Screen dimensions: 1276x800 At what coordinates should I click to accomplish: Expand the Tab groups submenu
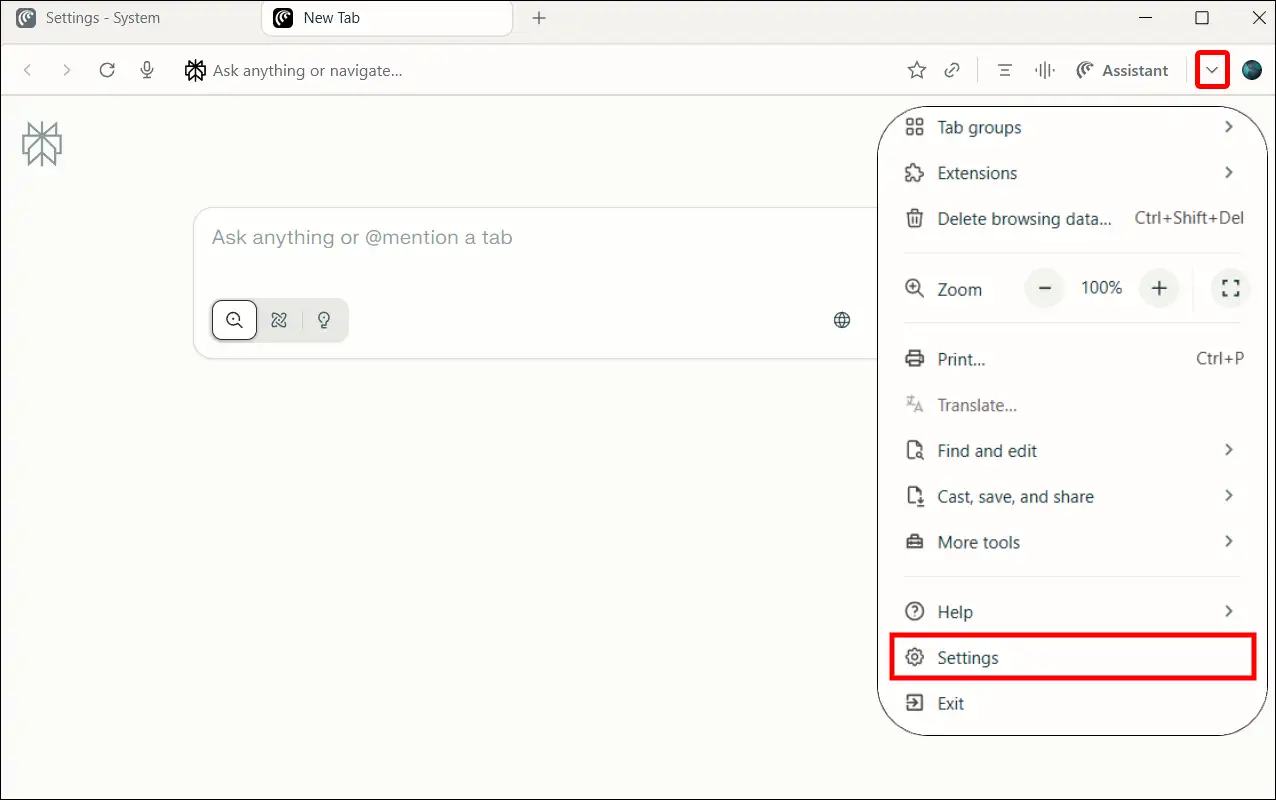pos(1072,128)
